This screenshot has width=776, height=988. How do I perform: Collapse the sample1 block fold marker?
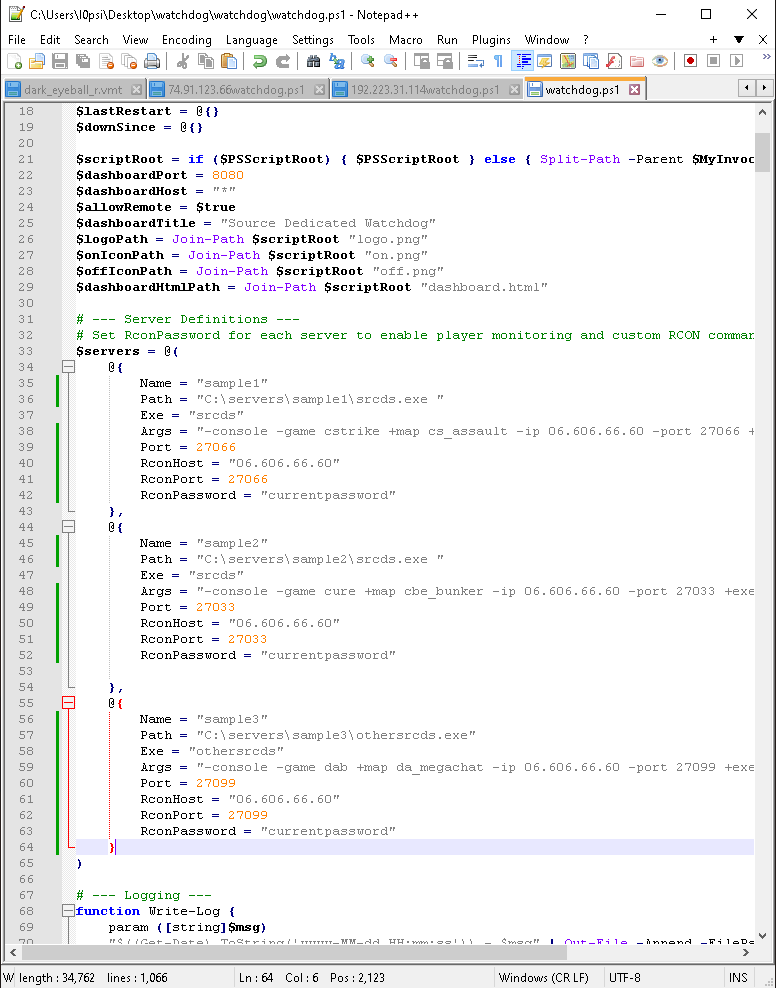click(68, 367)
